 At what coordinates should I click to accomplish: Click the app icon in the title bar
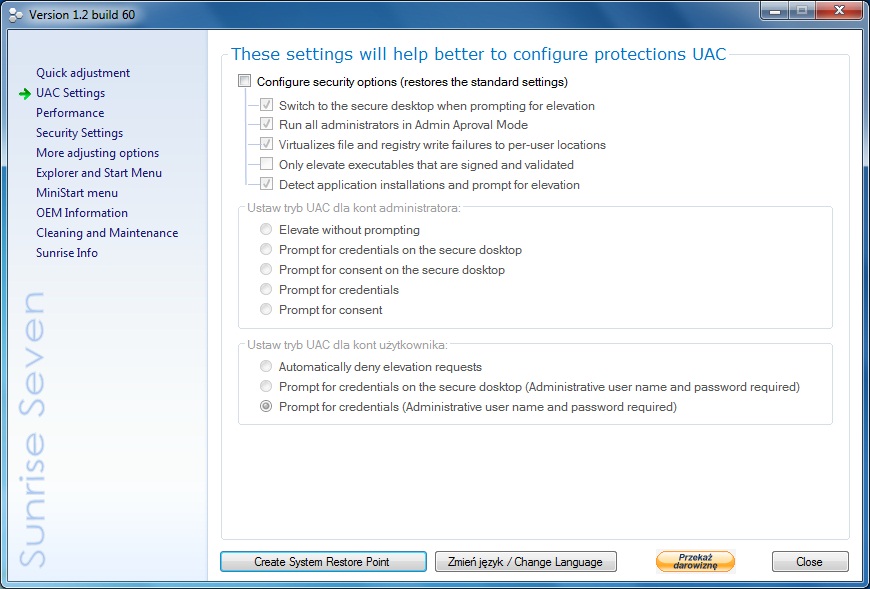click(x=16, y=14)
